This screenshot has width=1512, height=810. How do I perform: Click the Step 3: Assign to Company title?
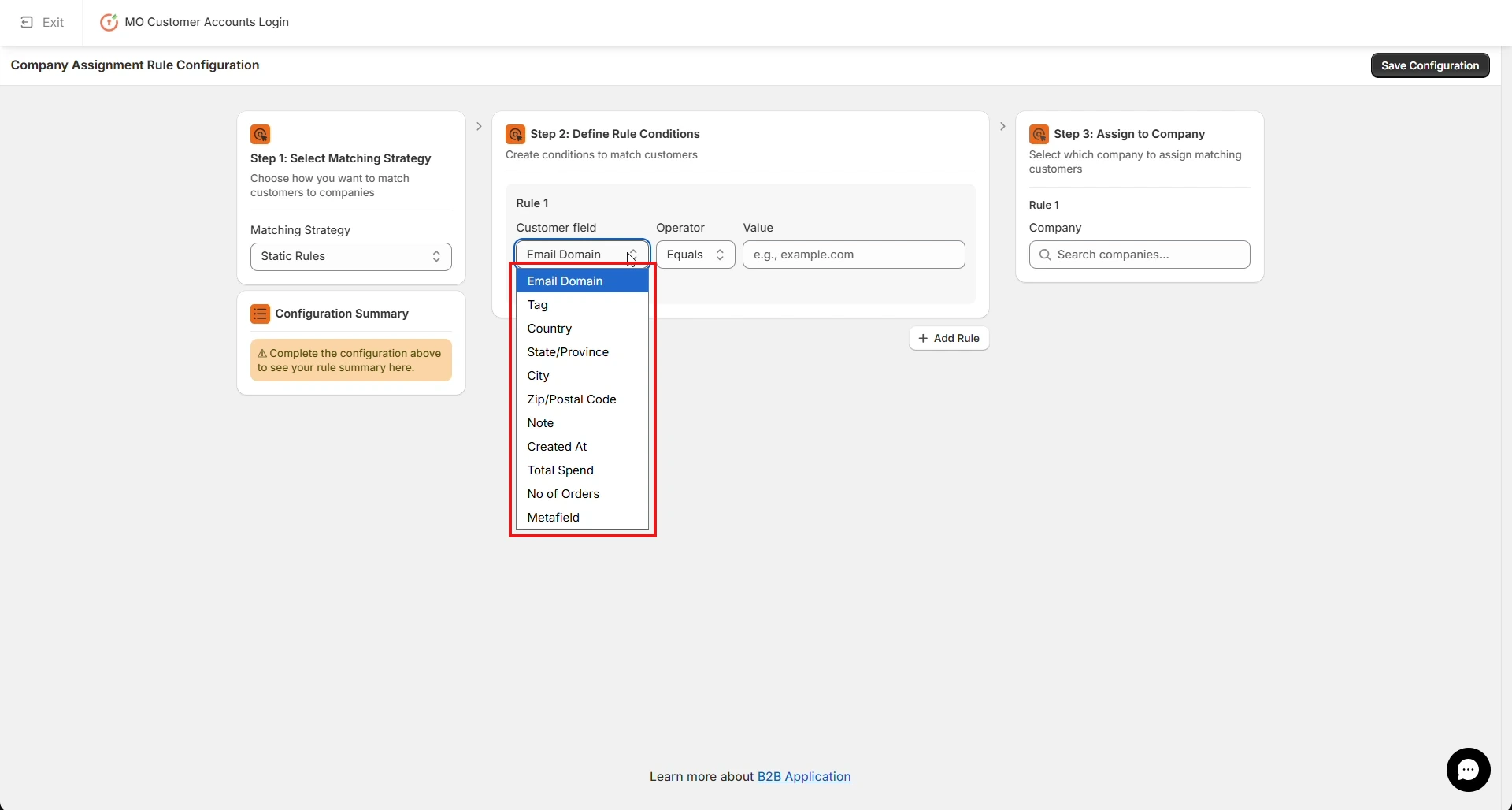click(x=1129, y=134)
